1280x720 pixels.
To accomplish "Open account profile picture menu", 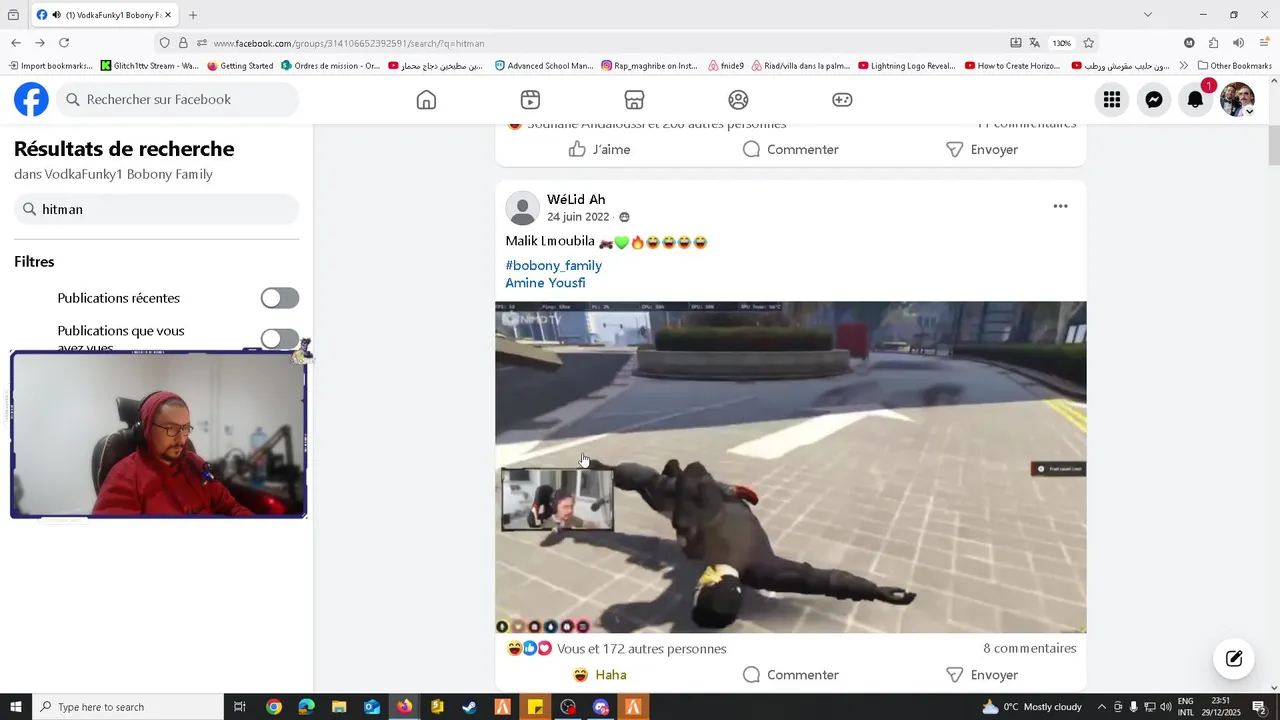I will tap(1237, 99).
